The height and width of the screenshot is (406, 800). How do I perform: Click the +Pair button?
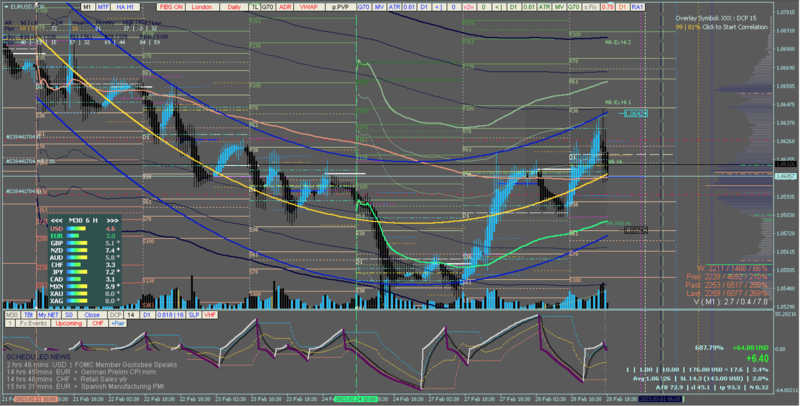118,323
